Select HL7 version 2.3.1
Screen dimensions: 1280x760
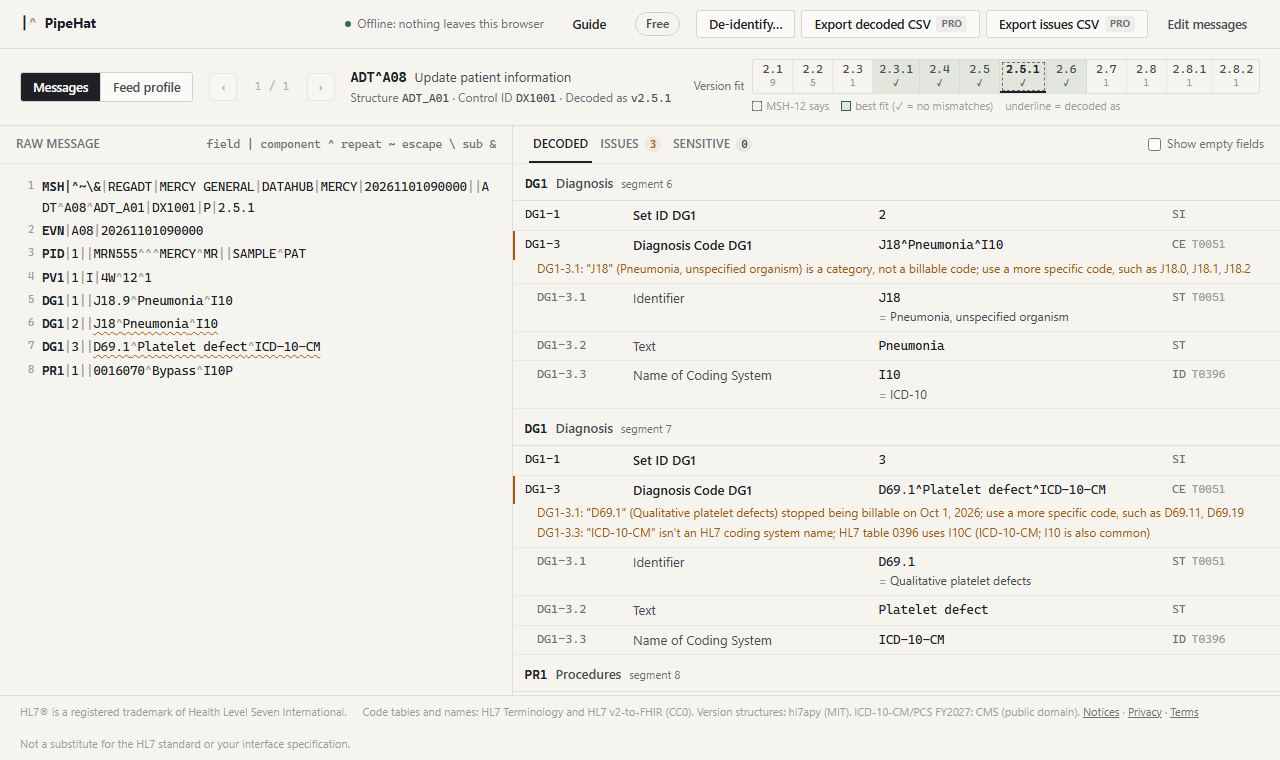(x=896, y=76)
